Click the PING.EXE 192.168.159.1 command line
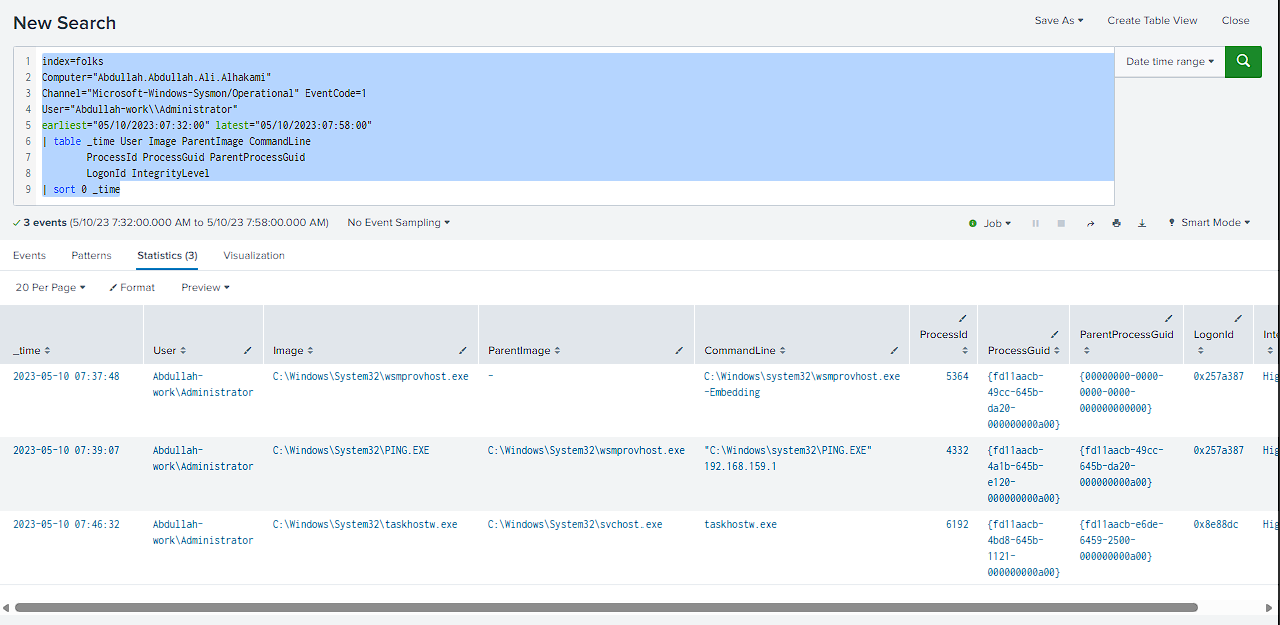 (x=788, y=459)
